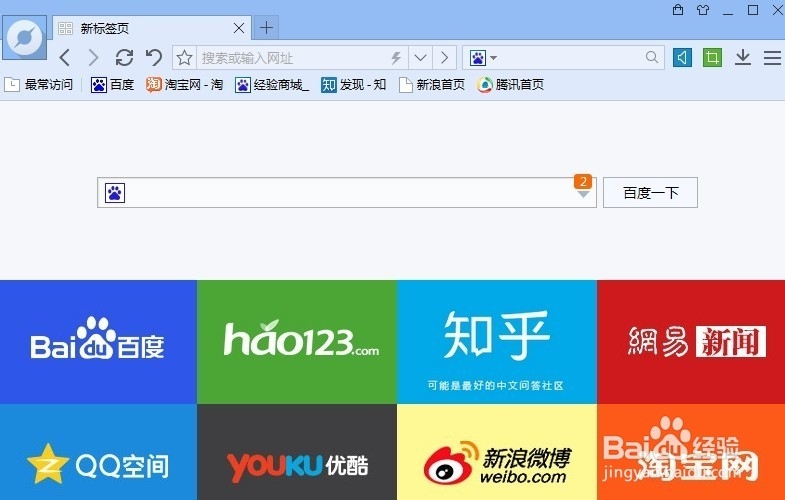The width and height of the screenshot is (785, 500).
Task: Open the downloads icon
Action: click(743, 57)
